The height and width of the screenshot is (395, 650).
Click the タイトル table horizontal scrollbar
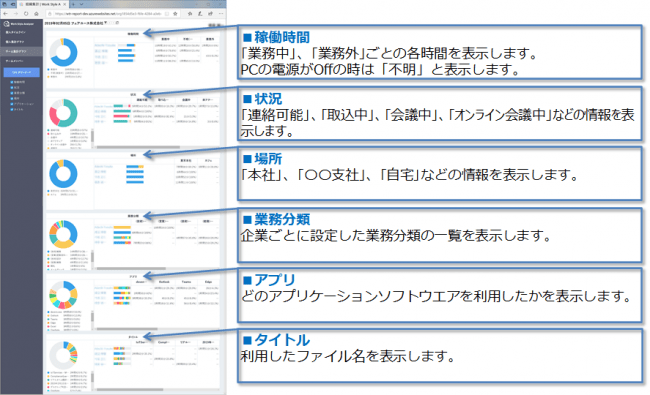click(130, 390)
